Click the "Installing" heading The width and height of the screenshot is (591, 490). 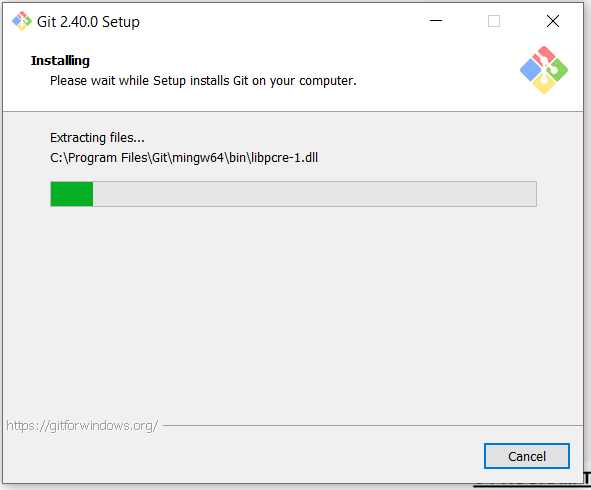(x=60, y=60)
